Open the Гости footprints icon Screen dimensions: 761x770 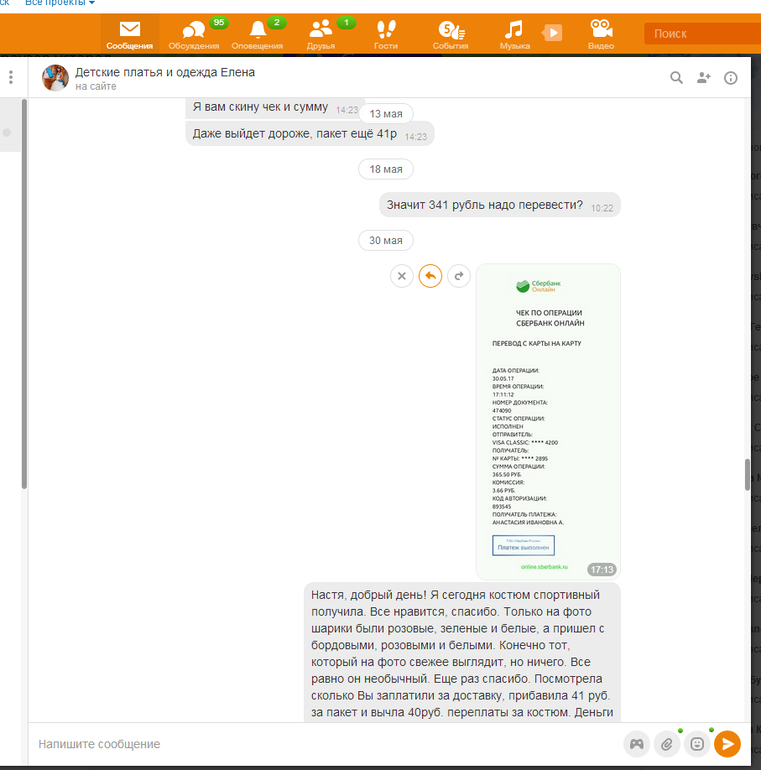385,34
